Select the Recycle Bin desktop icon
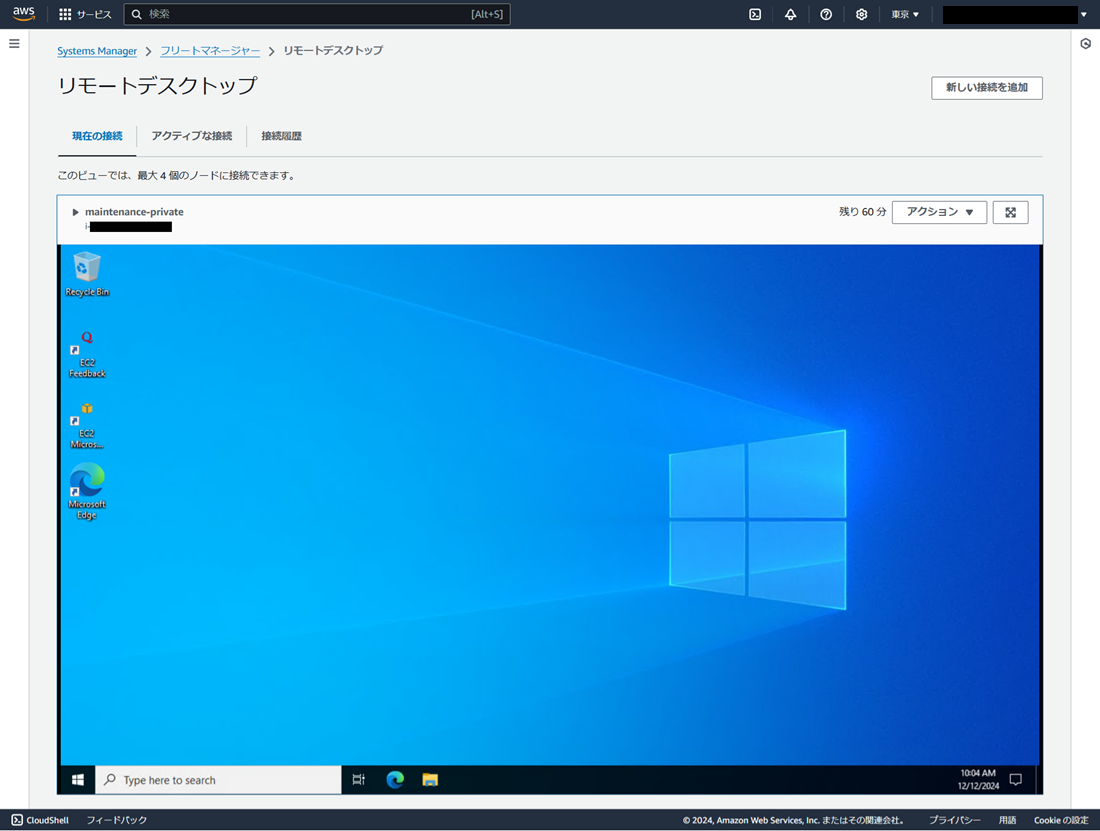This screenshot has height=831, width=1100. (x=87, y=274)
